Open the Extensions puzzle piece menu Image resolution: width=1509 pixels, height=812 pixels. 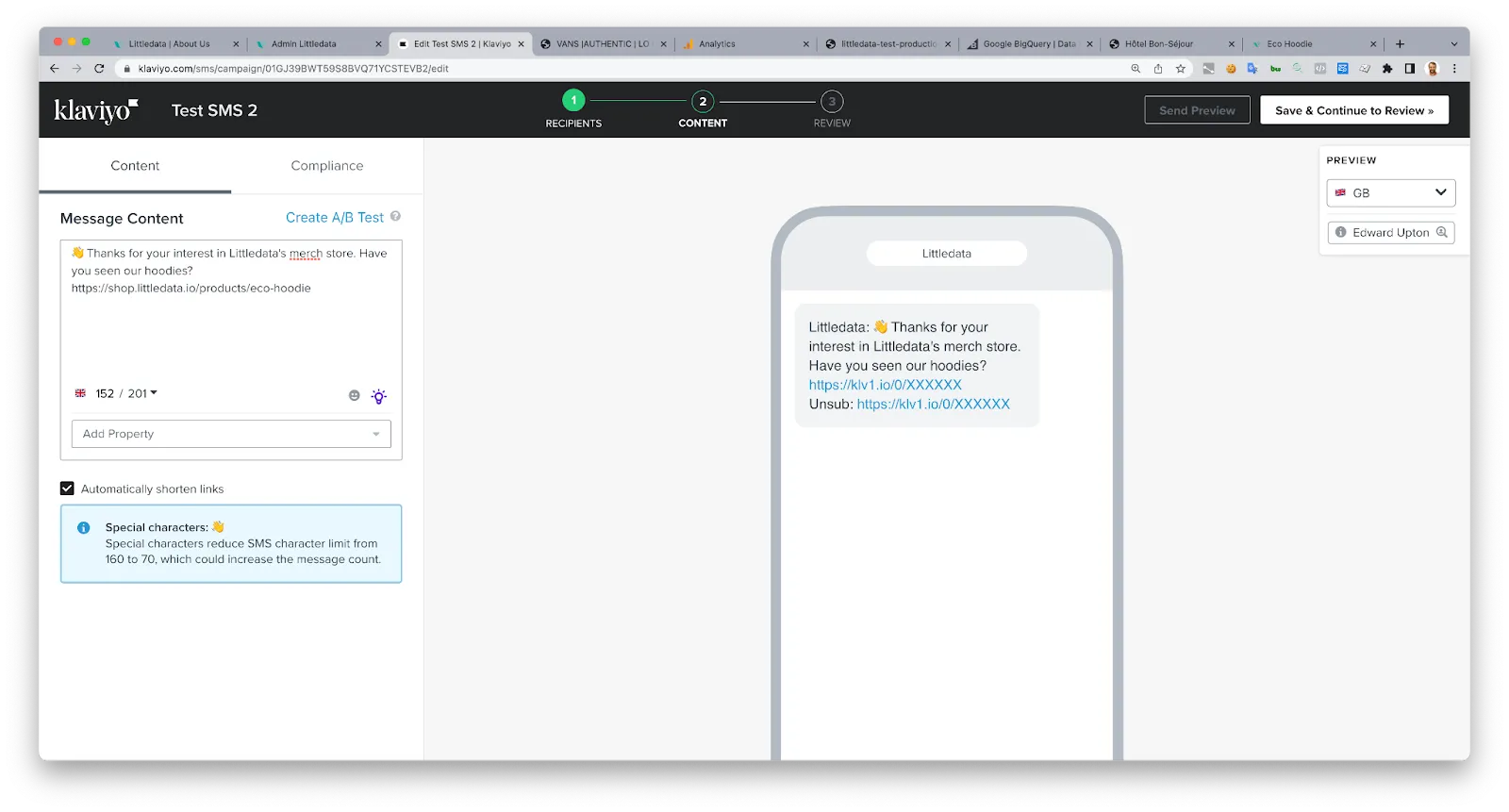[1387, 69]
